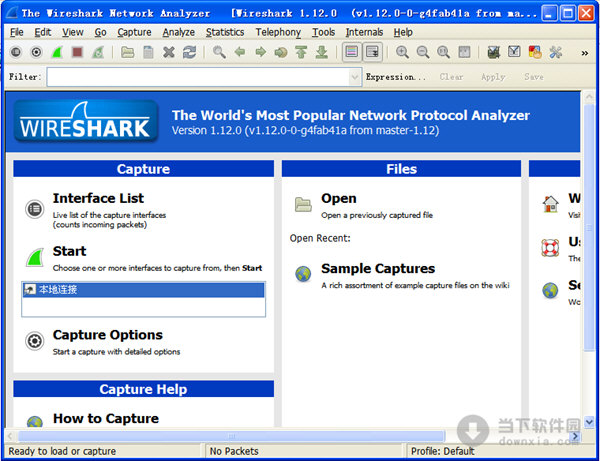Click Start capture link with green fin
Viewport: 600px width, 461px height.
click(69, 251)
